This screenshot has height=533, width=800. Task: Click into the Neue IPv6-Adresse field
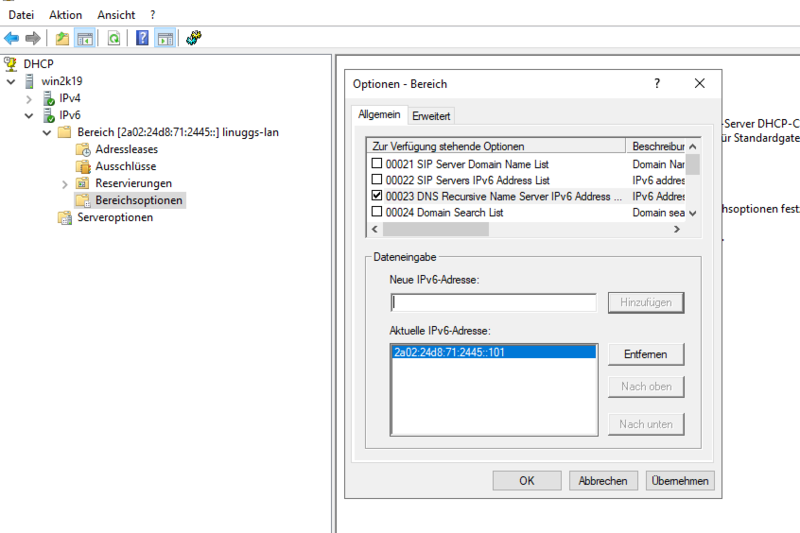[493, 302]
